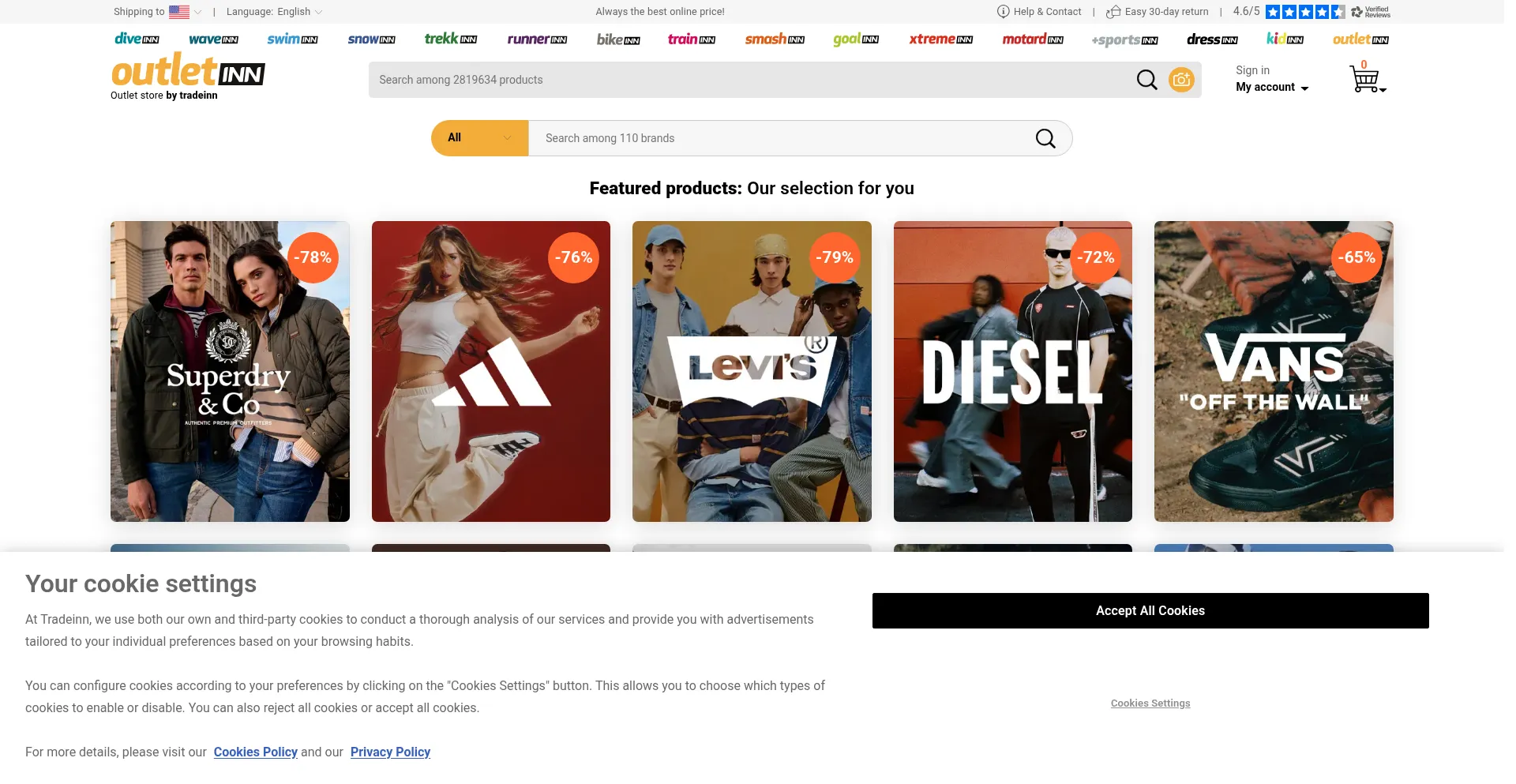Expand the My account menu
The image size is (1516, 784).
click(x=1271, y=87)
